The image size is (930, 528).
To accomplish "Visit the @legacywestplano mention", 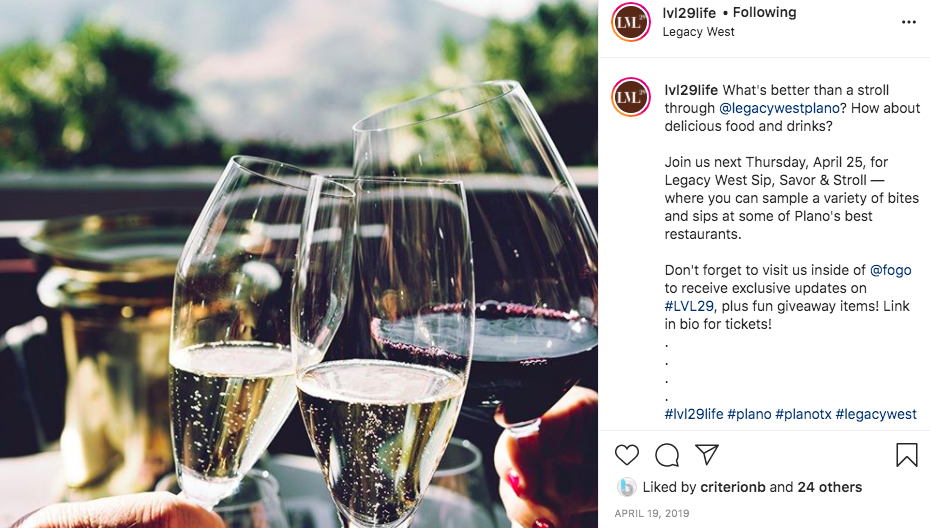I will (x=779, y=108).
